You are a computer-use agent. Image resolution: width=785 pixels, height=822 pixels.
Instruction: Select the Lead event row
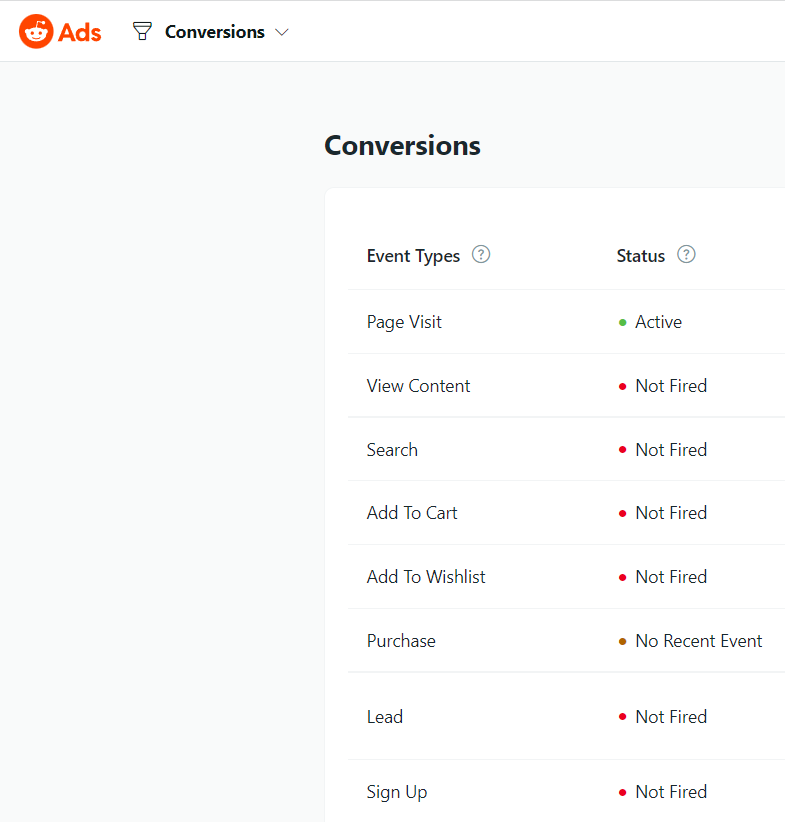coord(385,716)
